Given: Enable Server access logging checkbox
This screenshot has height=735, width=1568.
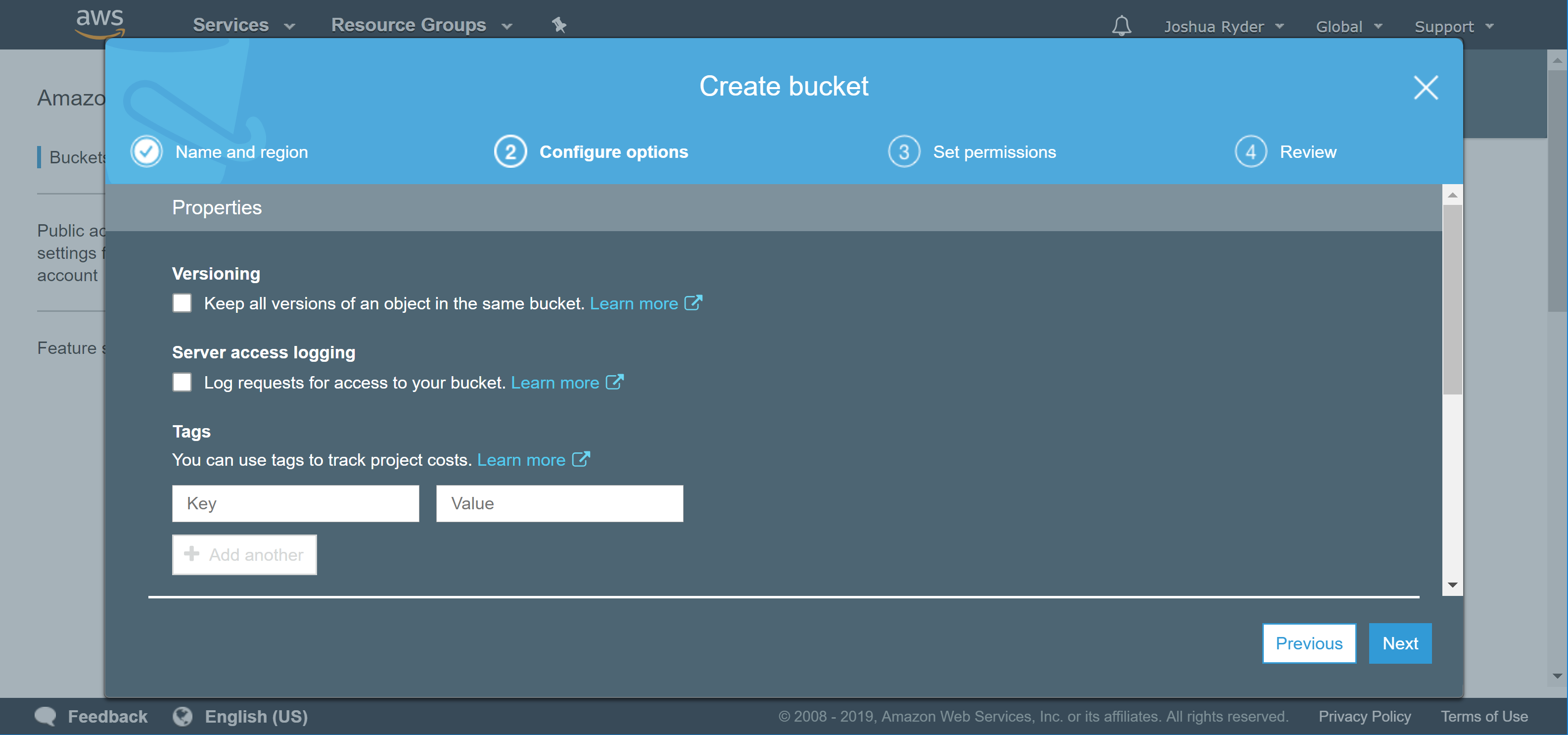Looking at the screenshot, I should click(182, 382).
